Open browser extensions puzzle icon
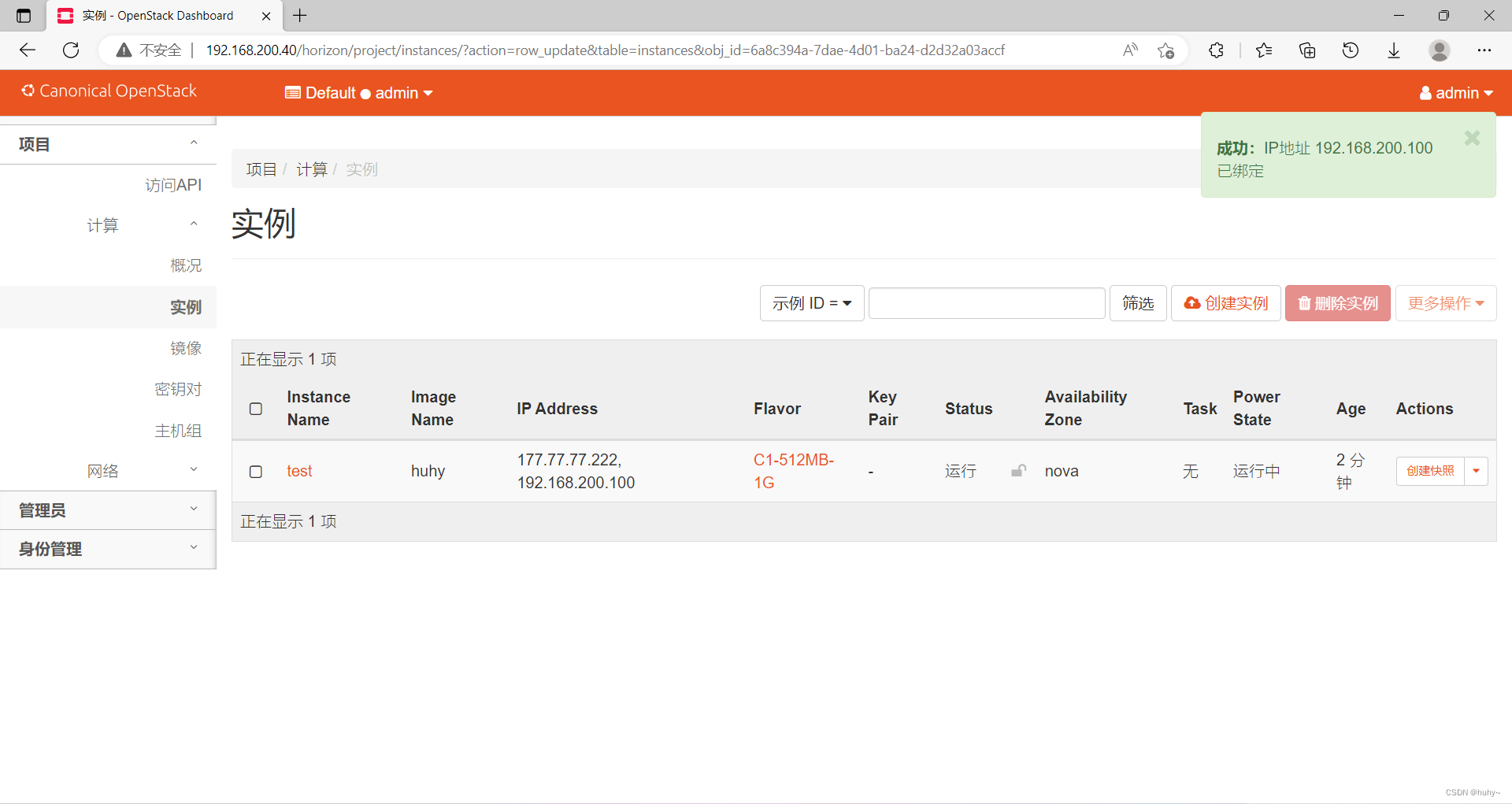The image size is (1512, 804). [1217, 50]
